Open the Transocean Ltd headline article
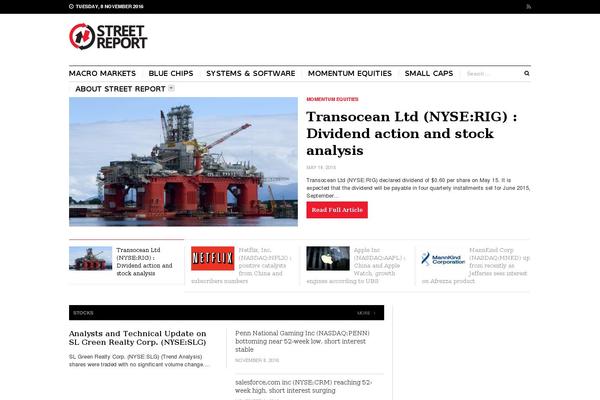The width and height of the screenshot is (600, 400). click(412, 133)
